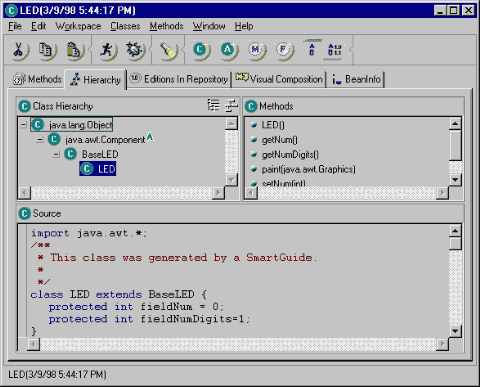The height and width of the screenshot is (387, 480).
Task: Switch to the Visual Composition tab
Action: (x=279, y=79)
